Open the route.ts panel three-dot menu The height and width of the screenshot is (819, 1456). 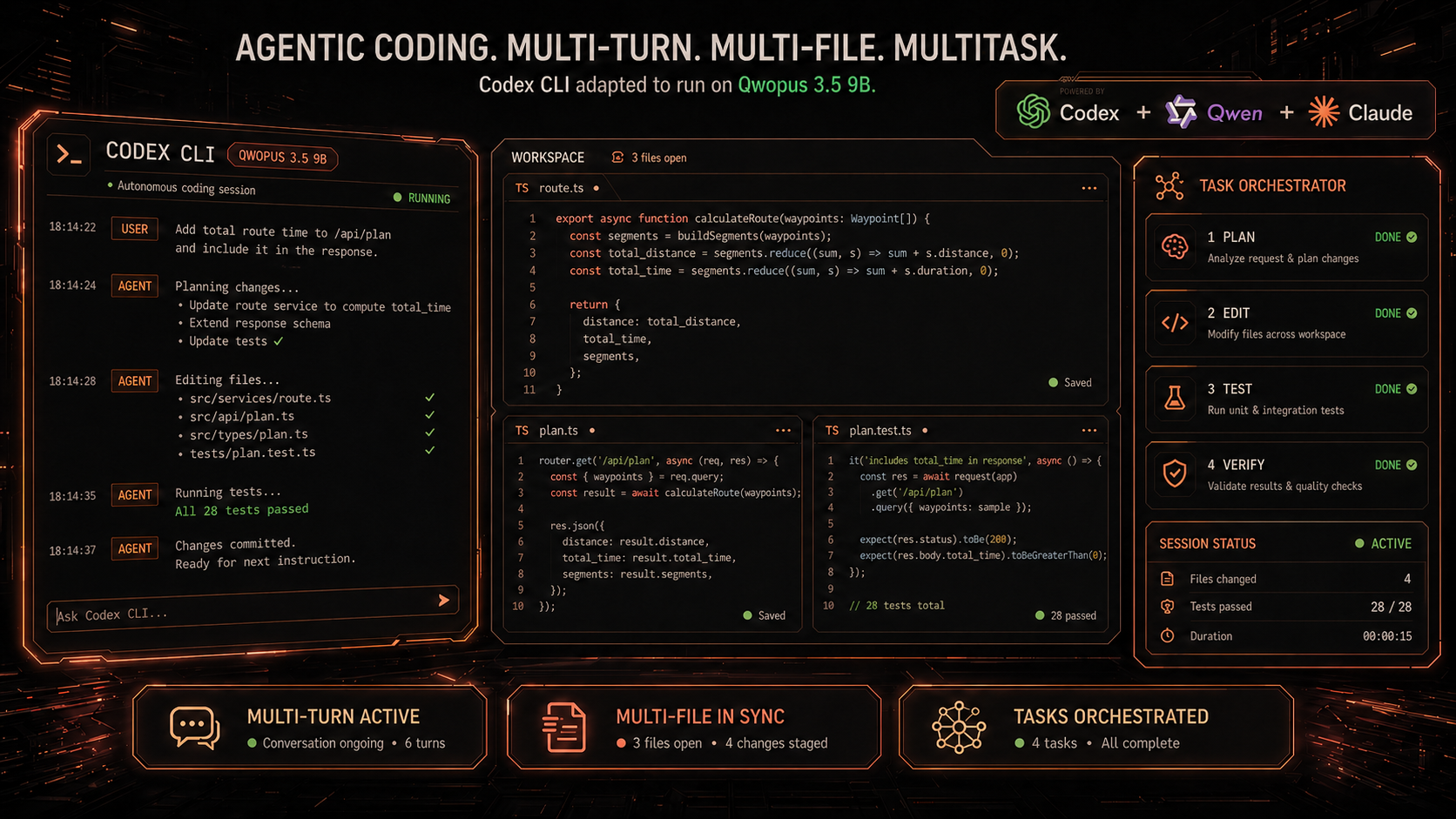pyautogui.click(x=1089, y=188)
